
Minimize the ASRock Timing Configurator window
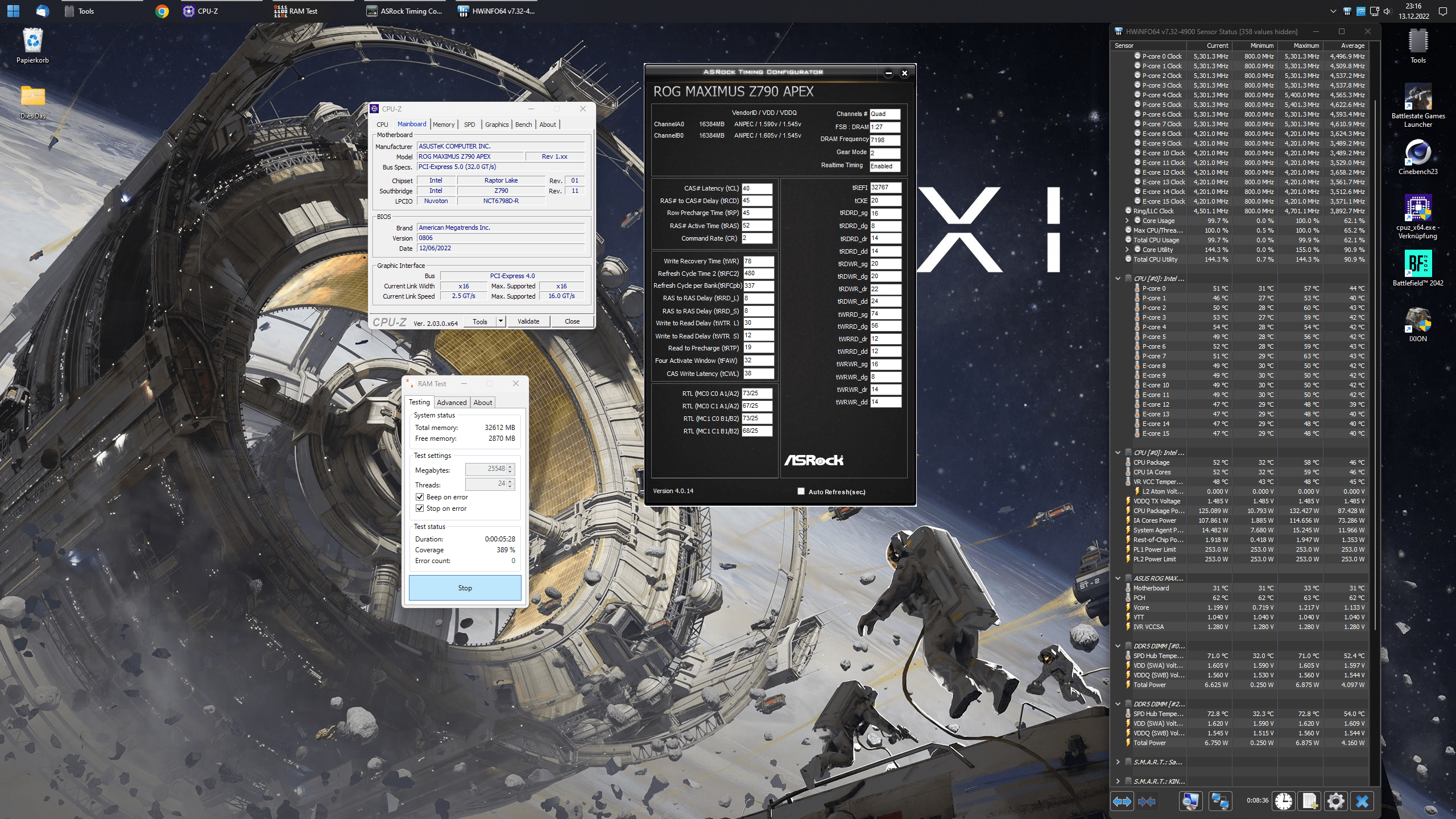pyautogui.click(x=888, y=73)
